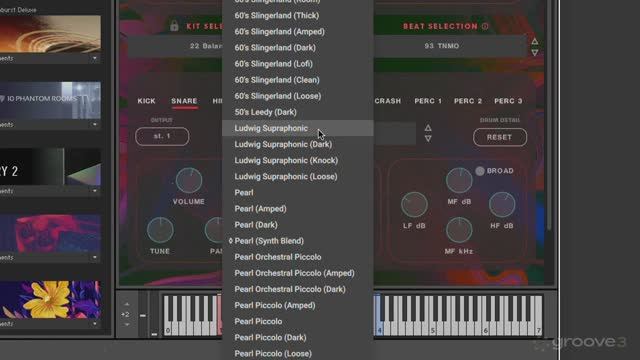
Task: Open the CRASH drum tab
Action: click(388, 101)
